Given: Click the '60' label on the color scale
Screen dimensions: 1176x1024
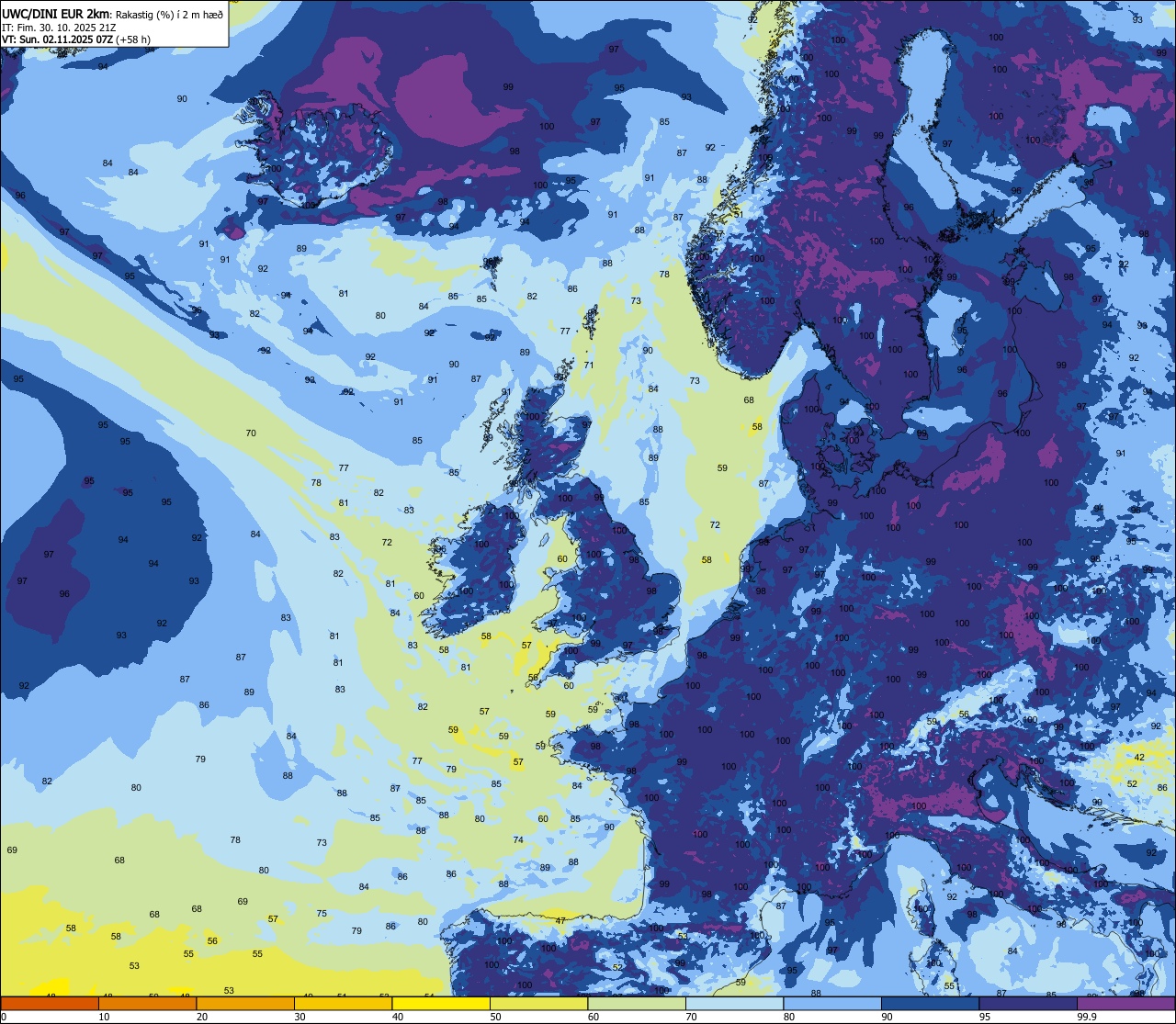Looking at the screenshot, I should pos(594,1017).
